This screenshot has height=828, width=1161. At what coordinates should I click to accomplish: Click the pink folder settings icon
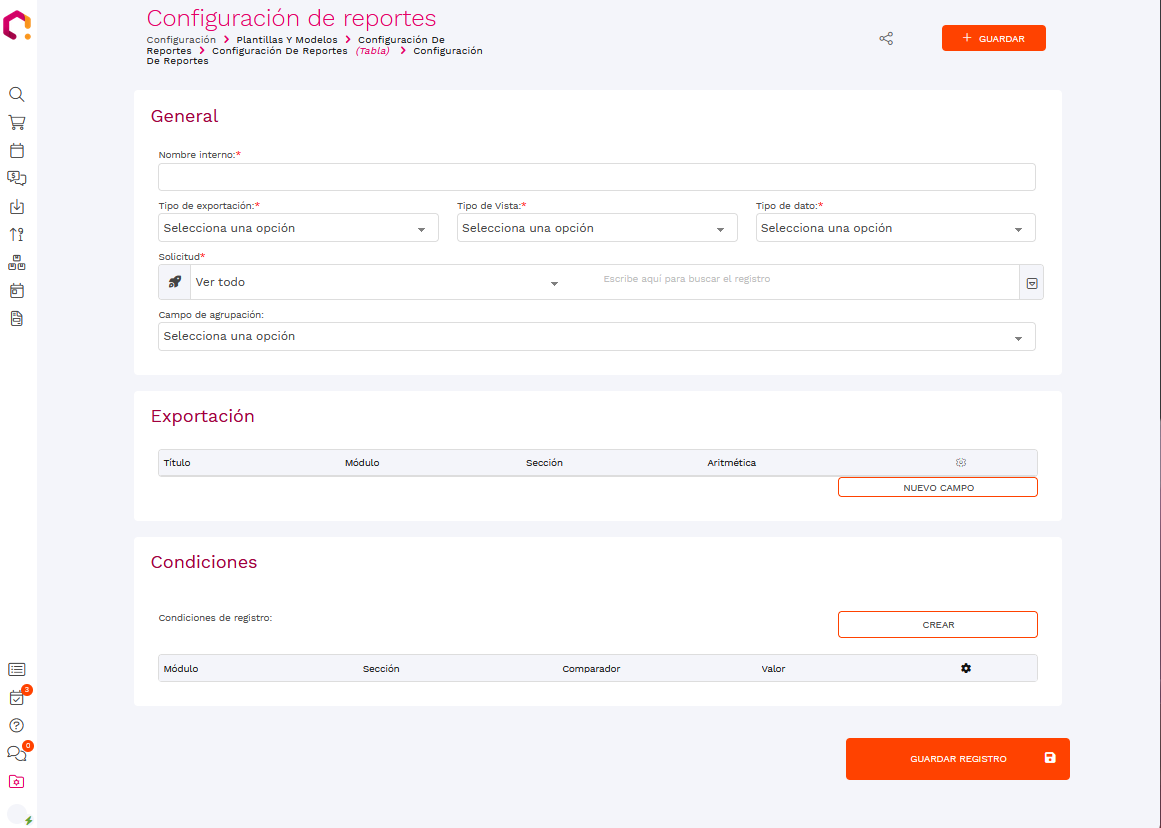(x=16, y=782)
